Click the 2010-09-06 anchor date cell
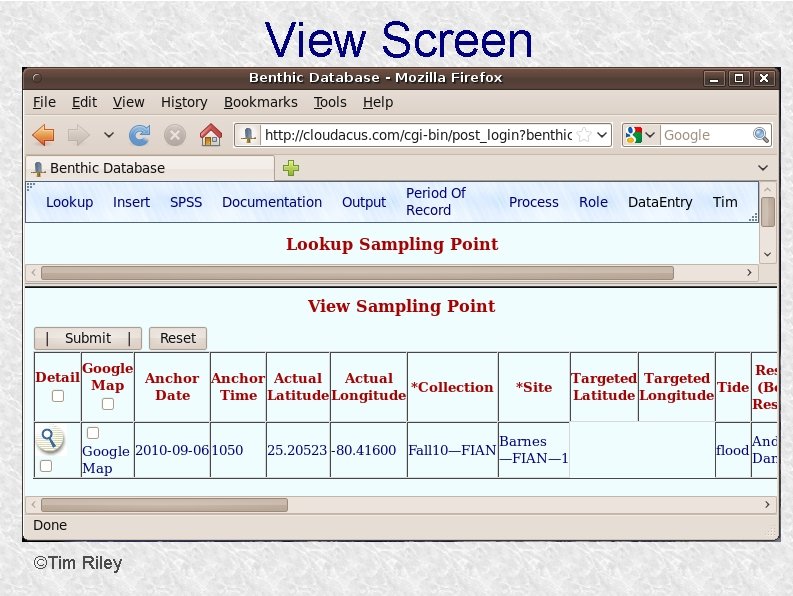 (172, 450)
